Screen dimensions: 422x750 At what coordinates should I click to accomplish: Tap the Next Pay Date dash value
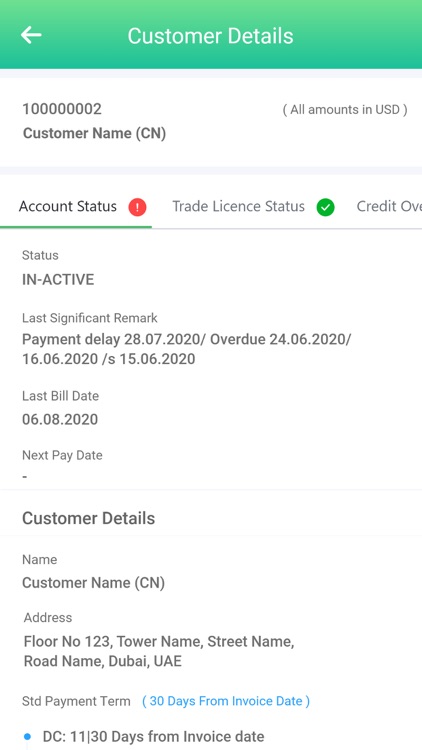[x=25, y=477]
